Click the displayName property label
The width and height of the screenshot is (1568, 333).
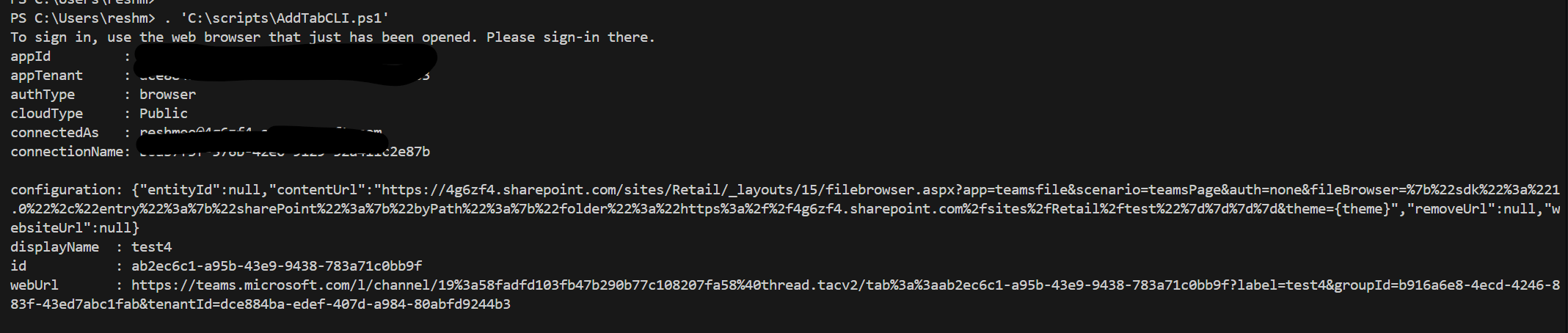tap(54, 247)
